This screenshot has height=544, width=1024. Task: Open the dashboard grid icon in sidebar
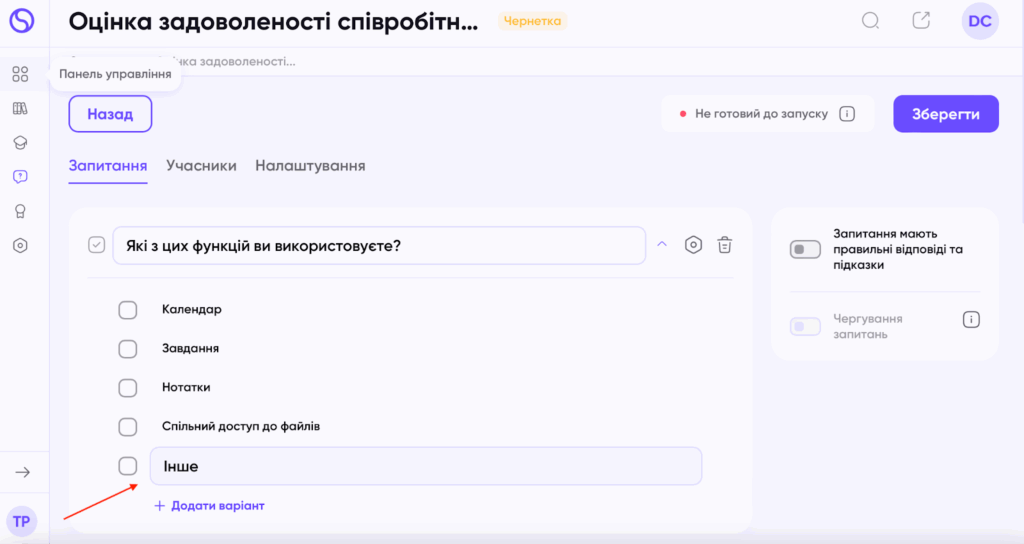pyautogui.click(x=20, y=74)
